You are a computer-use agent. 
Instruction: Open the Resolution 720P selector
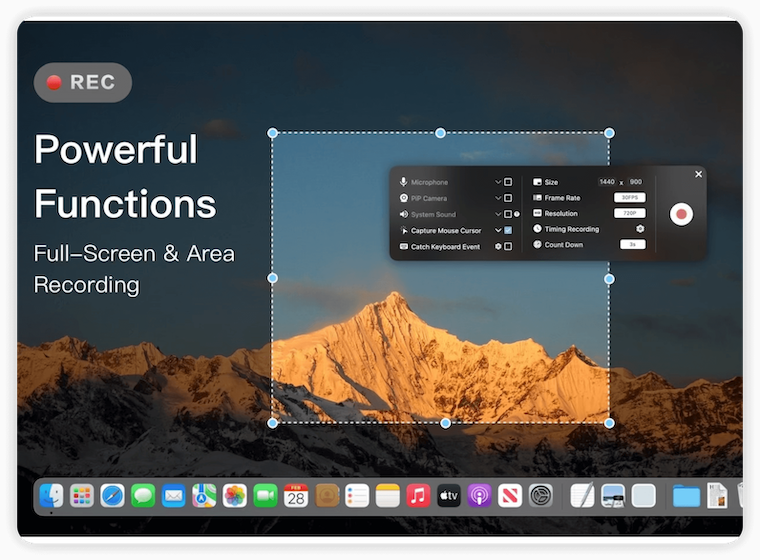point(629,213)
